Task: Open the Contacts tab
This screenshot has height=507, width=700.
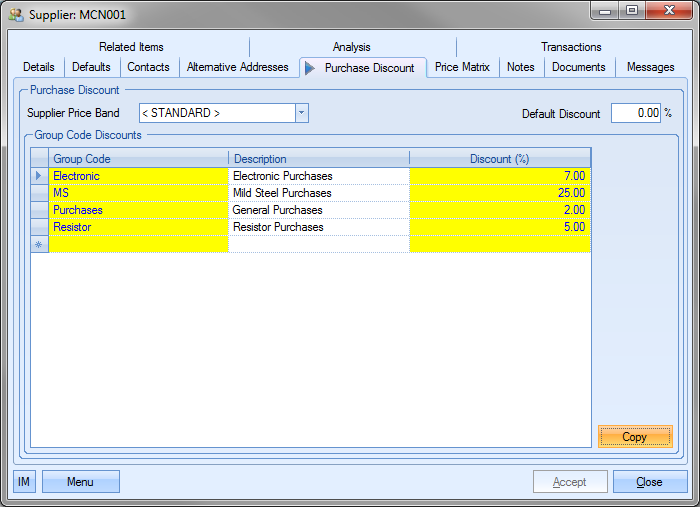Action: pyautogui.click(x=148, y=67)
